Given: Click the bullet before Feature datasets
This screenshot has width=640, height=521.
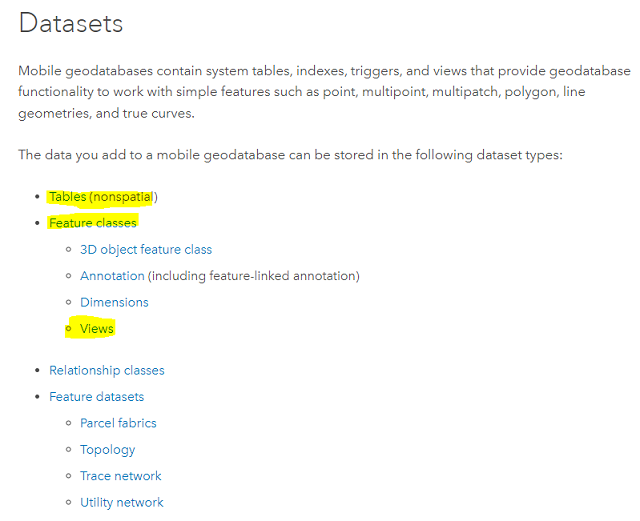Looking at the screenshot, I should coord(38,397).
